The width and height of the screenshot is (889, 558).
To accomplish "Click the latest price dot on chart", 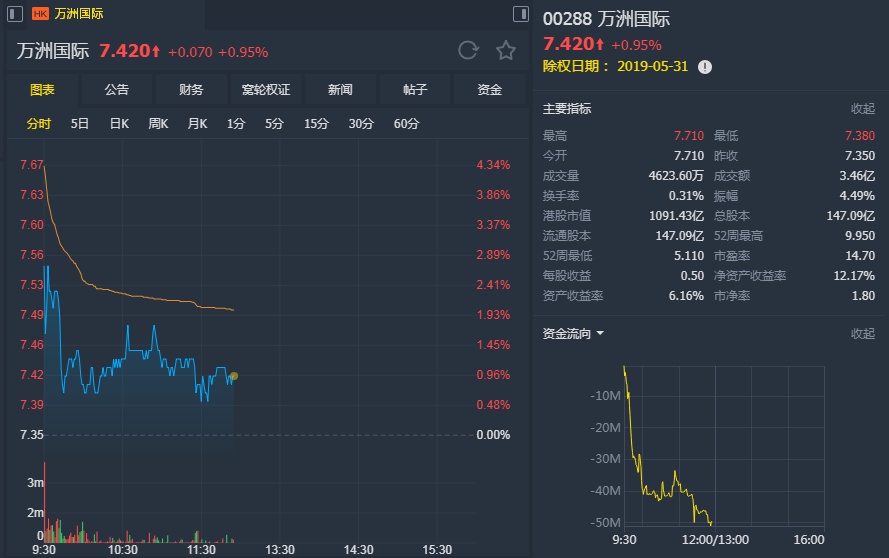I will pos(234,376).
